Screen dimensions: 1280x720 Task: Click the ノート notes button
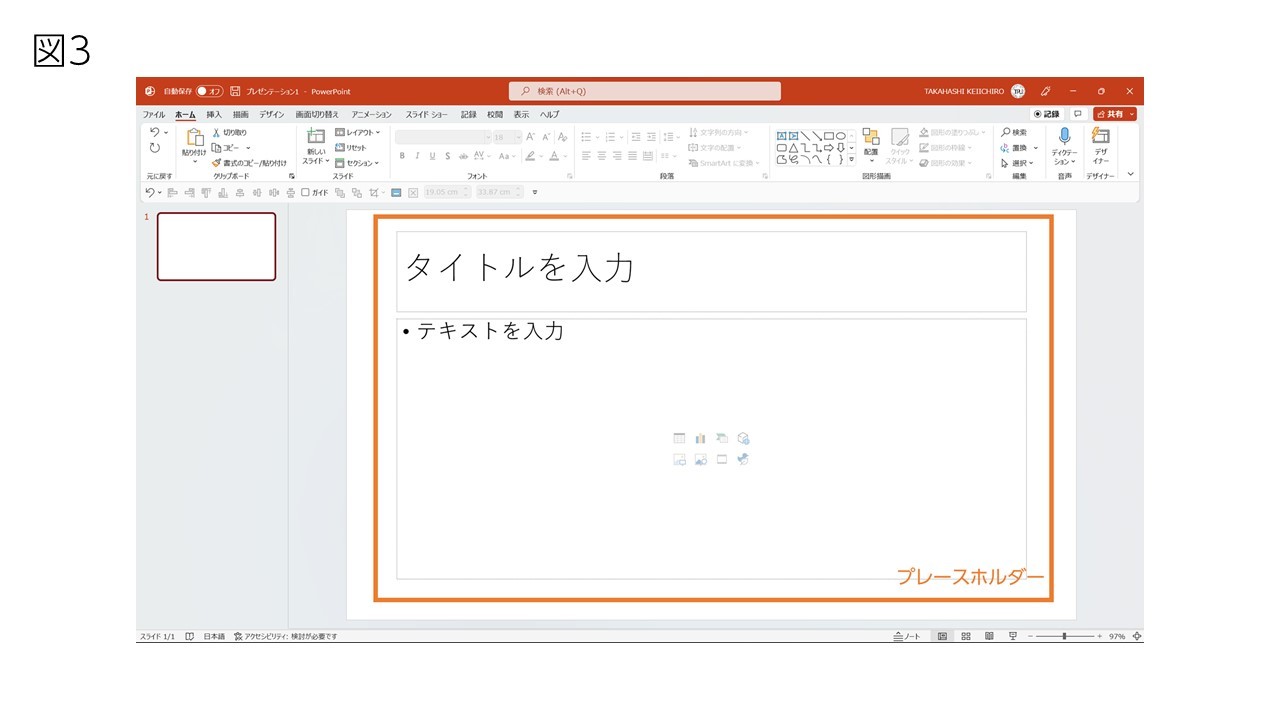tap(907, 636)
